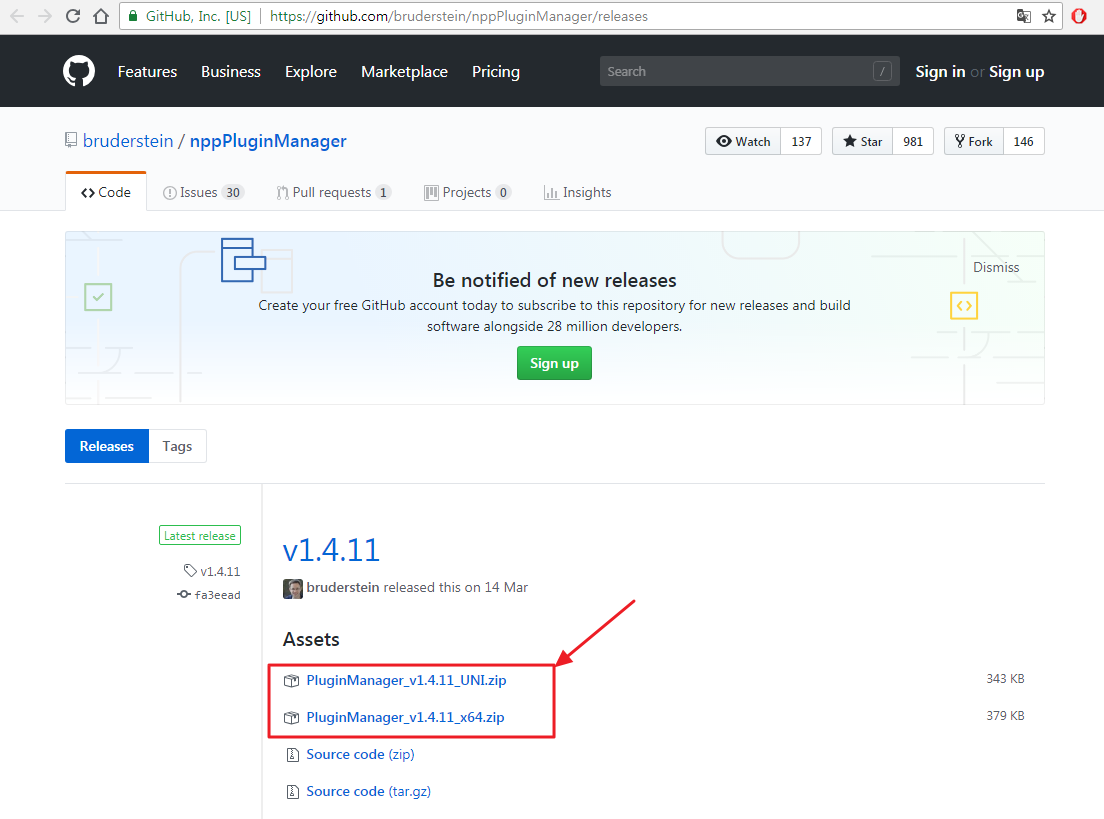This screenshot has width=1104, height=819.
Task: Open bruderstein user profile link
Action: tap(128, 141)
